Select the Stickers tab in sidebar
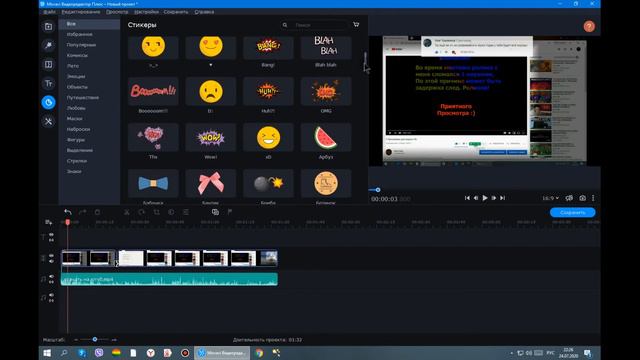 pos(48,102)
